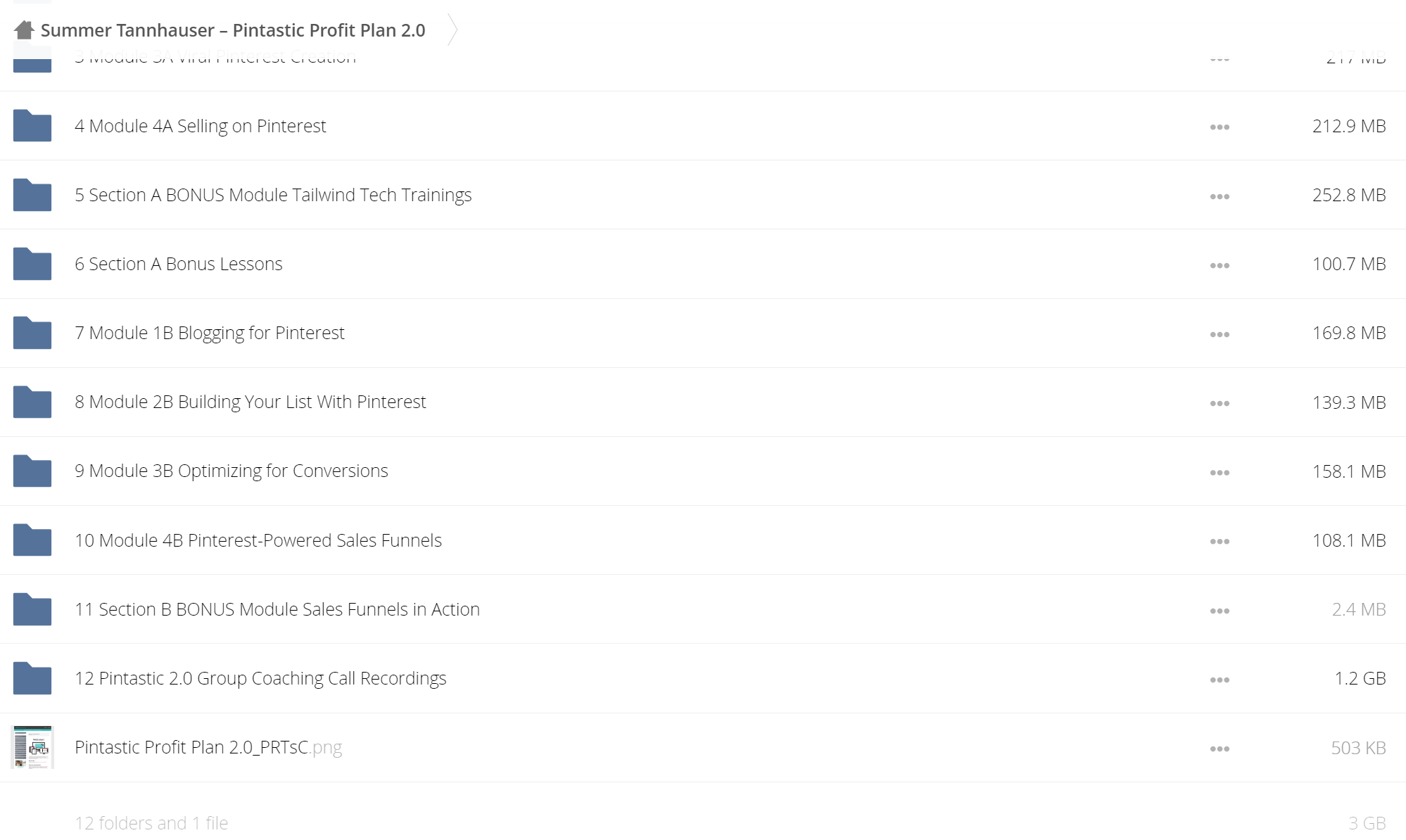Open file Pintastic Profit Plan 2.0_PRTsC.png
Screen dimensions: 1406x840
pos(208,747)
